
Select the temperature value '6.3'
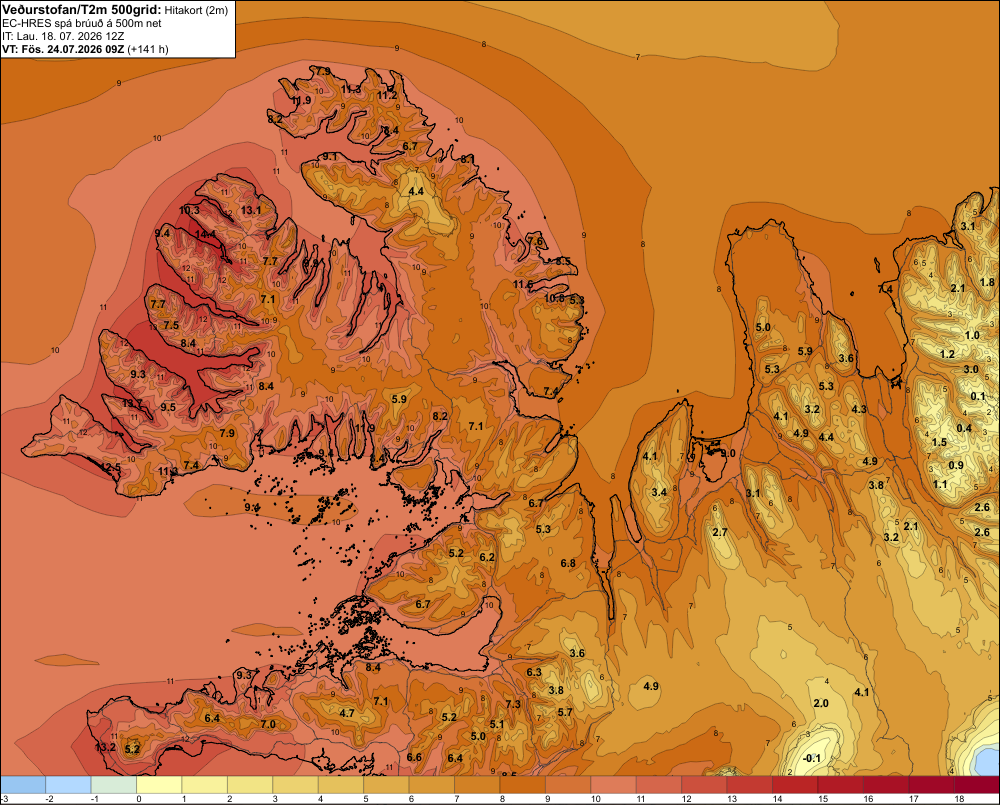click(x=534, y=672)
